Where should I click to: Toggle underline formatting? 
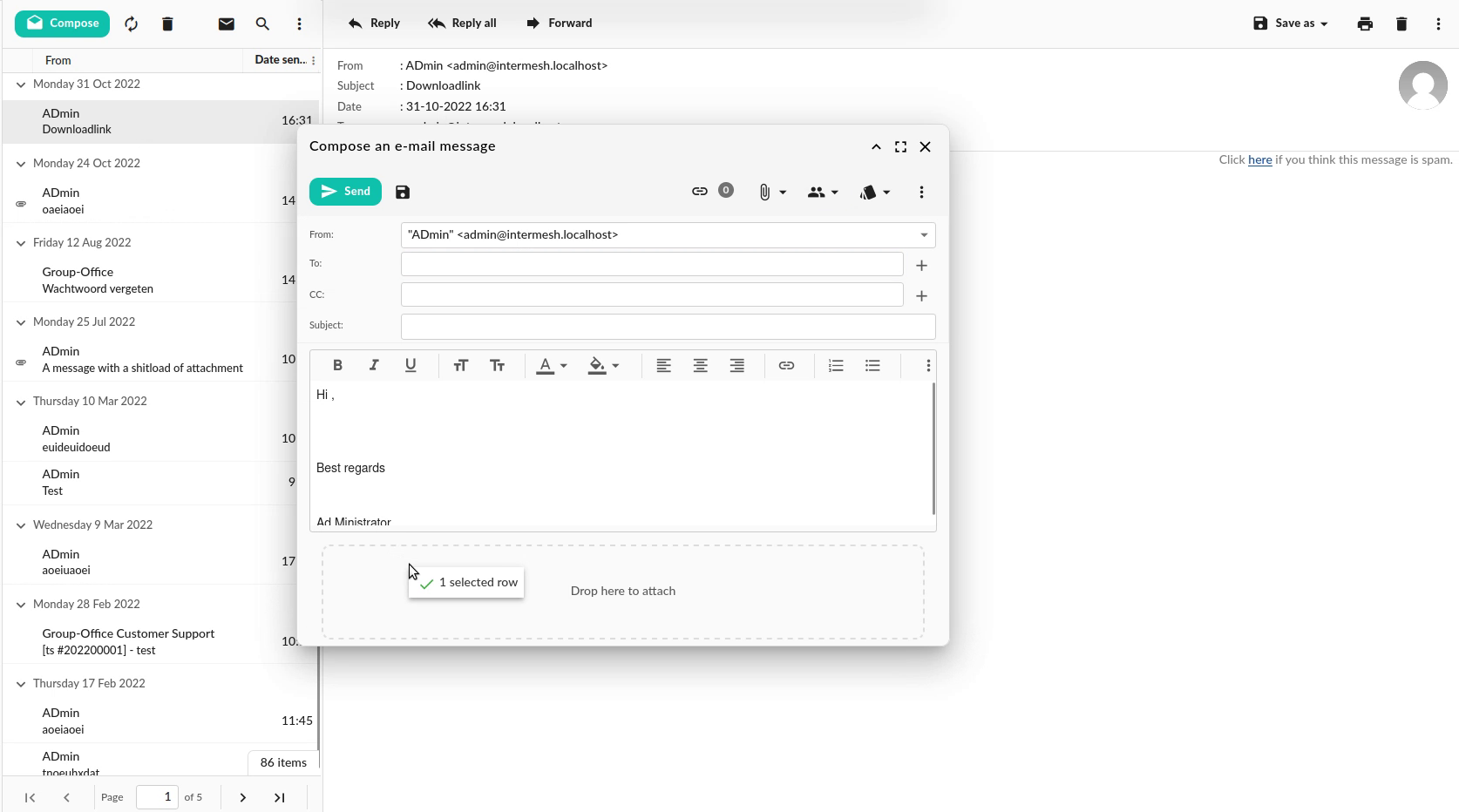click(x=411, y=366)
